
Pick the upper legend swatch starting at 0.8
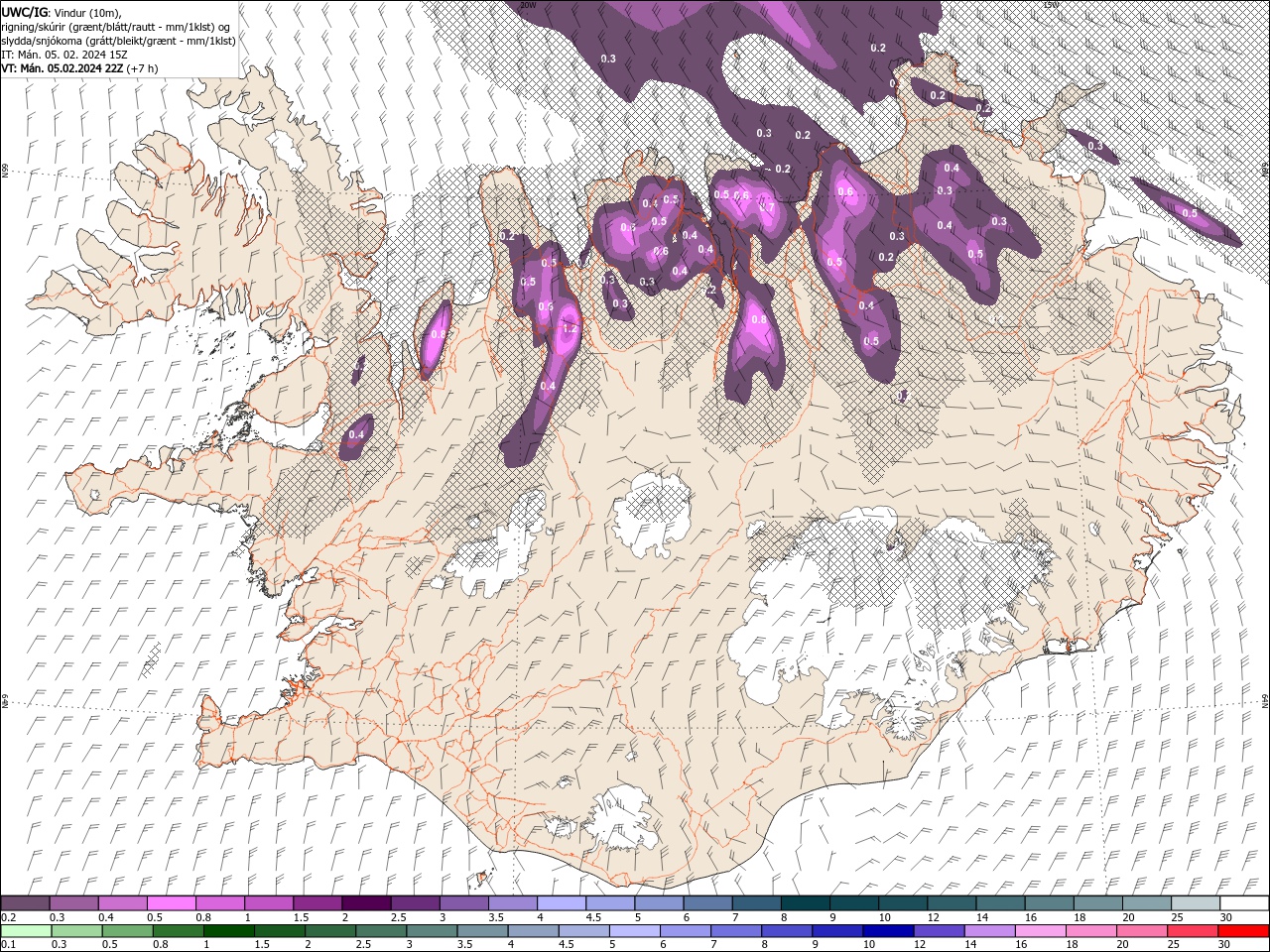tap(220, 903)
